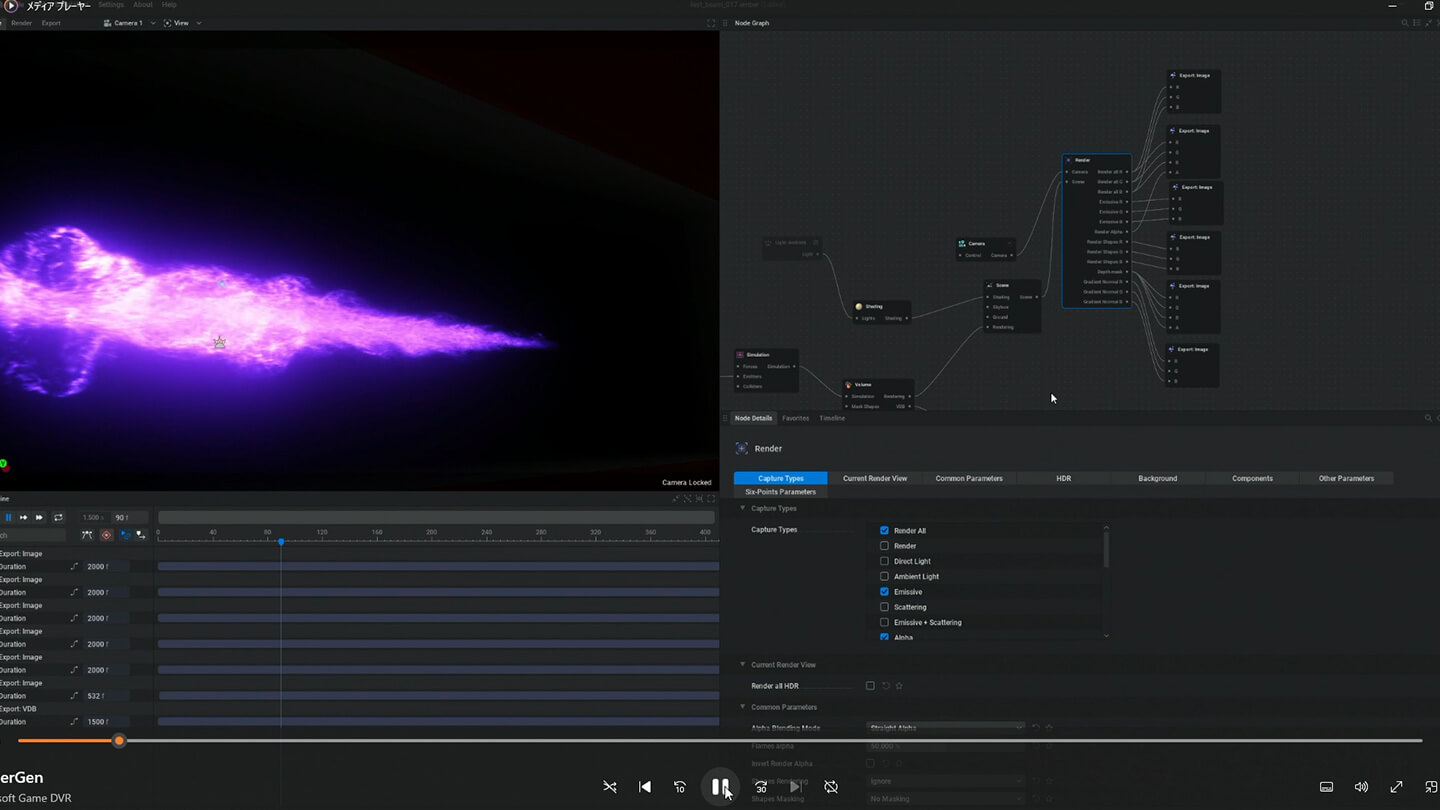Open the Favorites panel tab

pos(796,418)
